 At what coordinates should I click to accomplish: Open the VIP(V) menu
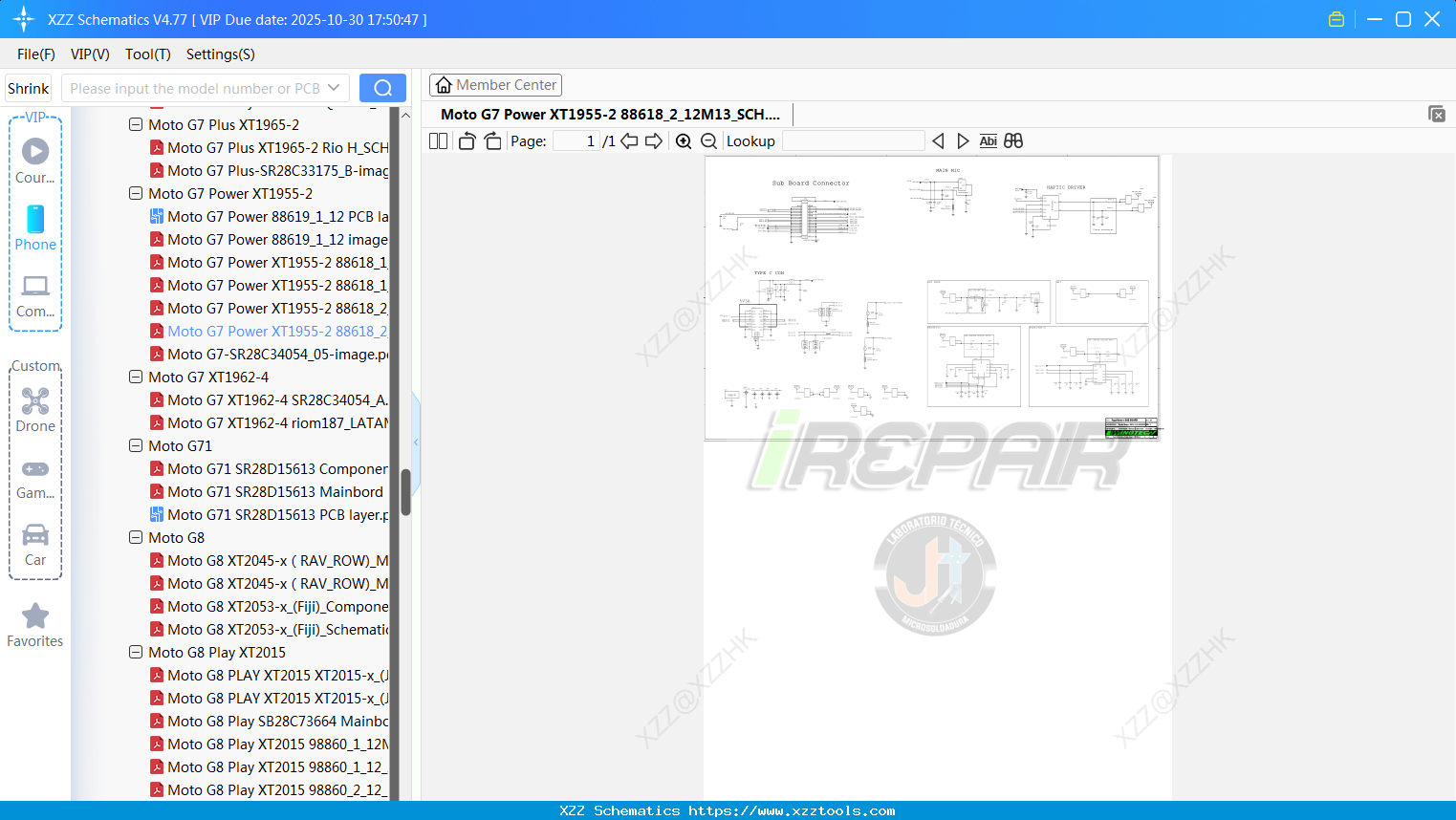point(90,54)
